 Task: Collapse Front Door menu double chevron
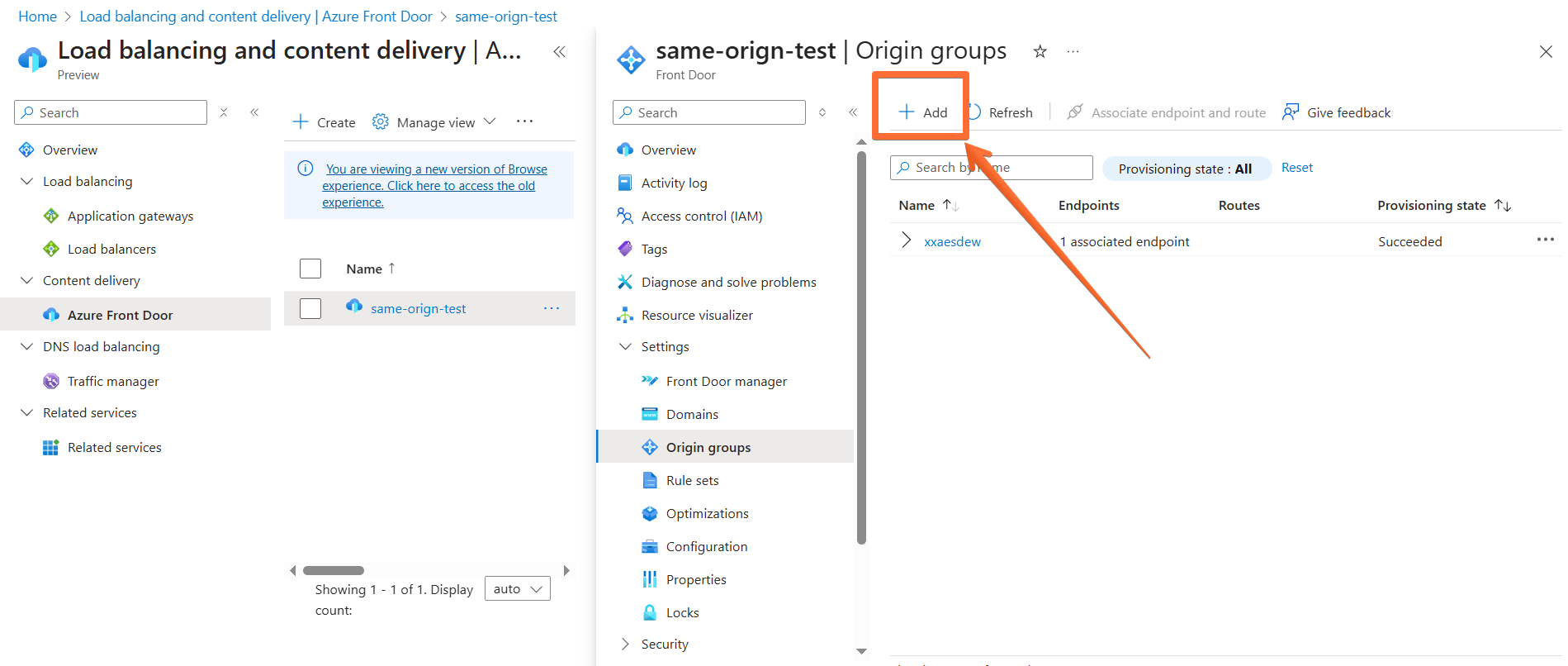[x=853, y=112]
